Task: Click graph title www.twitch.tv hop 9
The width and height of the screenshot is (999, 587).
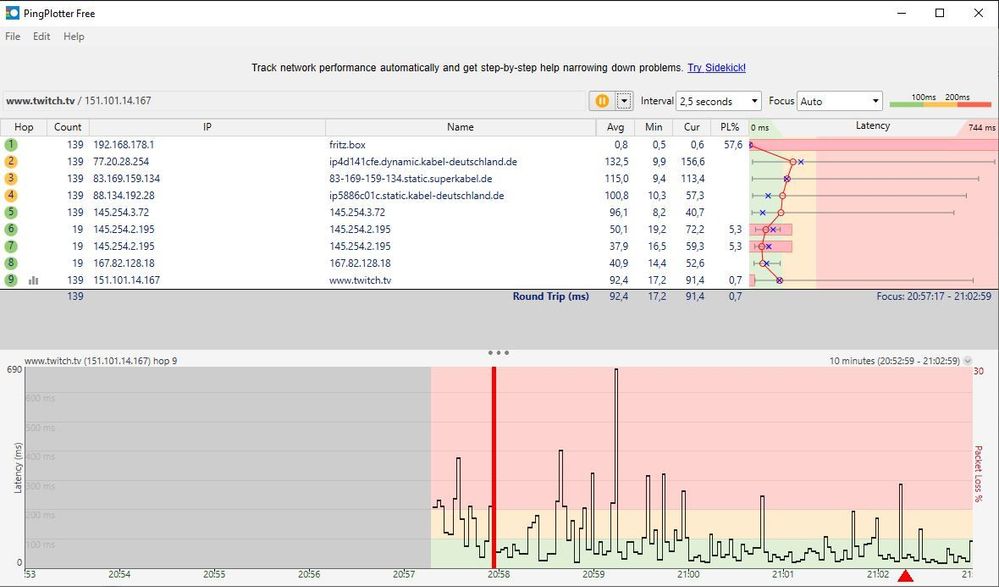Action: 101,361
